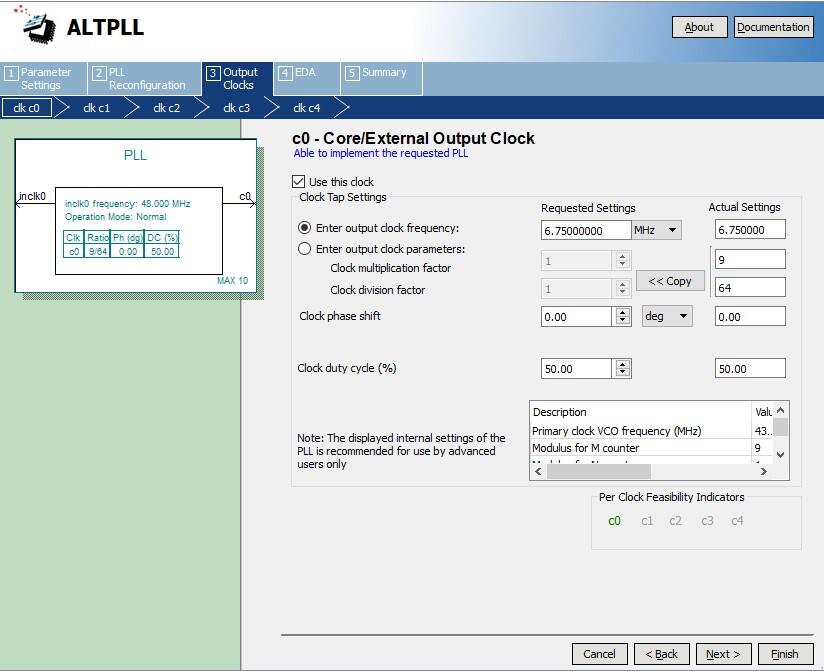Click the PLL block diagram preview
The width and height of the screenshot is (824, 671).
[135, 216]
